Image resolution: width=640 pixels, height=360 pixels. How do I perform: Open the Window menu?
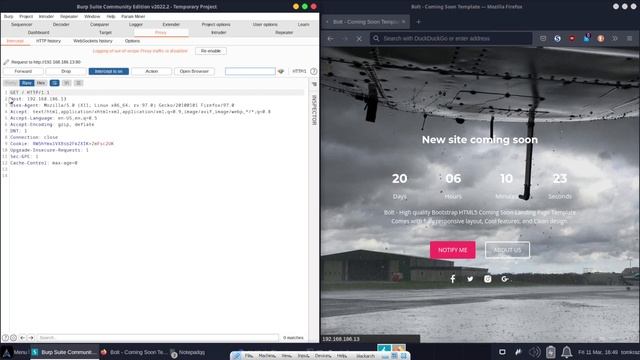[92, 16]
